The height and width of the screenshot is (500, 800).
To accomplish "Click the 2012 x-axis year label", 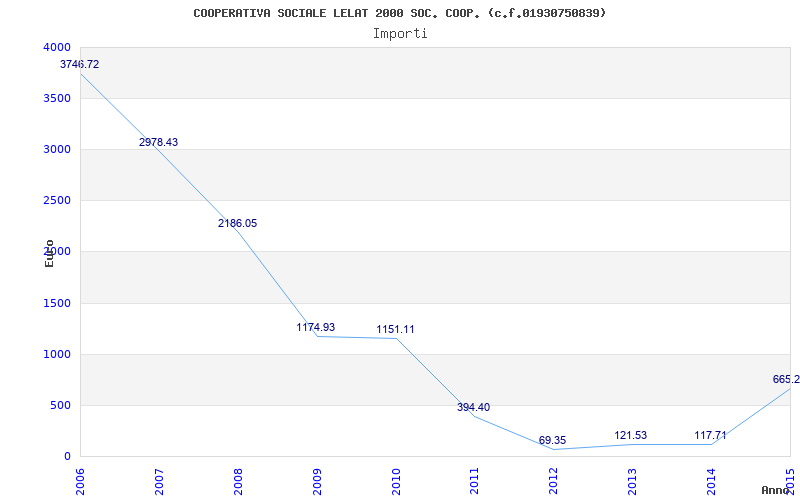I will click(x=554, y=481).
